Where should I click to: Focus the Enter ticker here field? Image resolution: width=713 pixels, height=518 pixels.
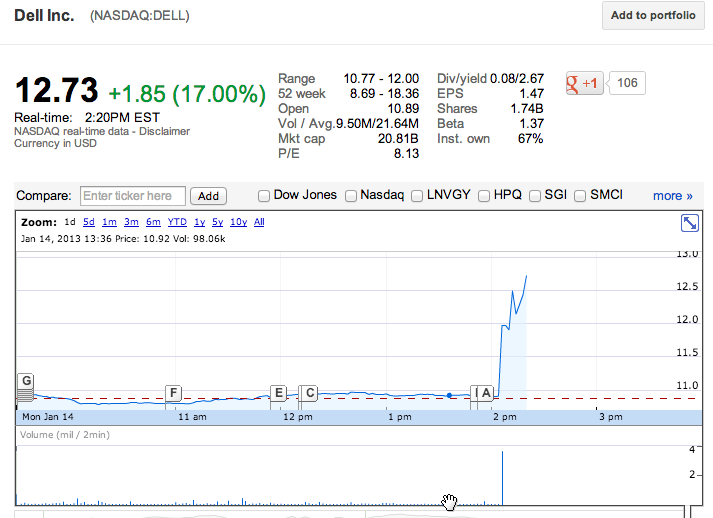[132, 196]
